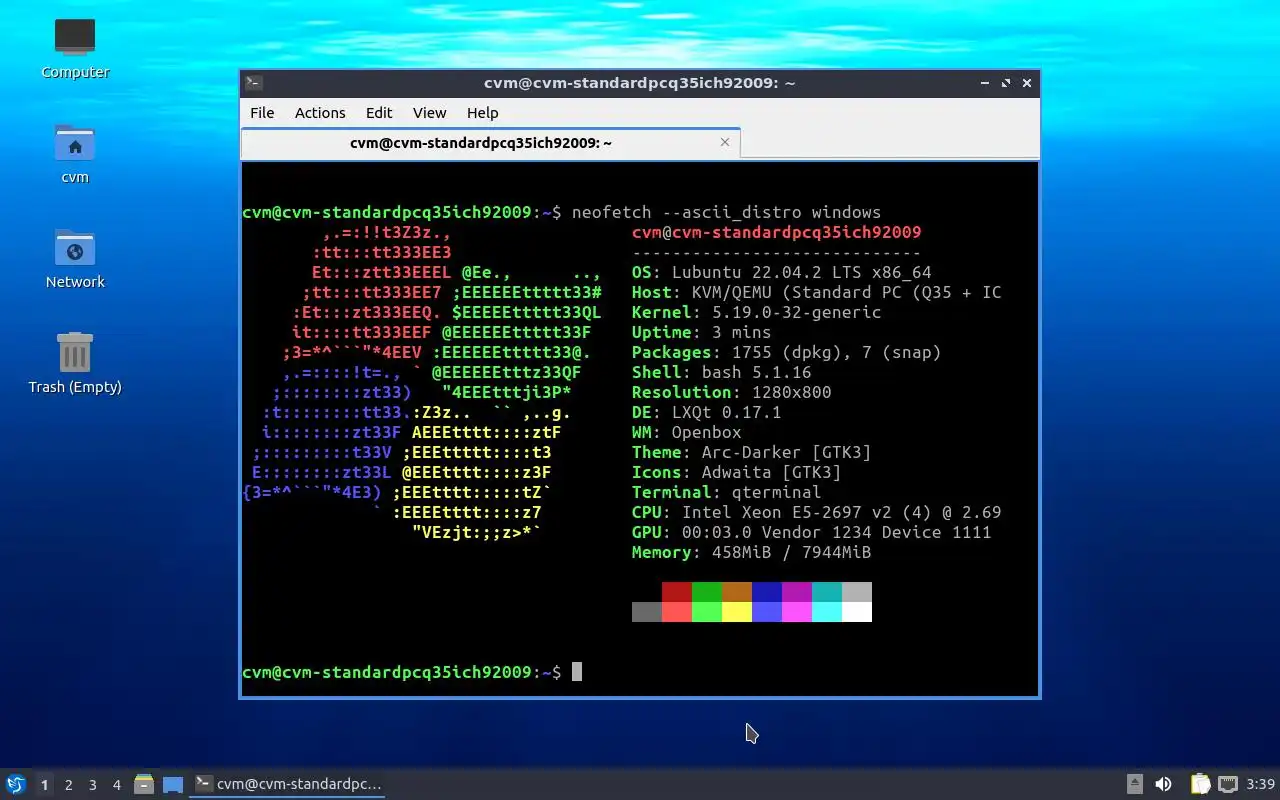Select the cvm@cvm-standardpcq35ich92009: ~ terminal tab
This screenshot has height=800, width=1280.
(490, 142)
